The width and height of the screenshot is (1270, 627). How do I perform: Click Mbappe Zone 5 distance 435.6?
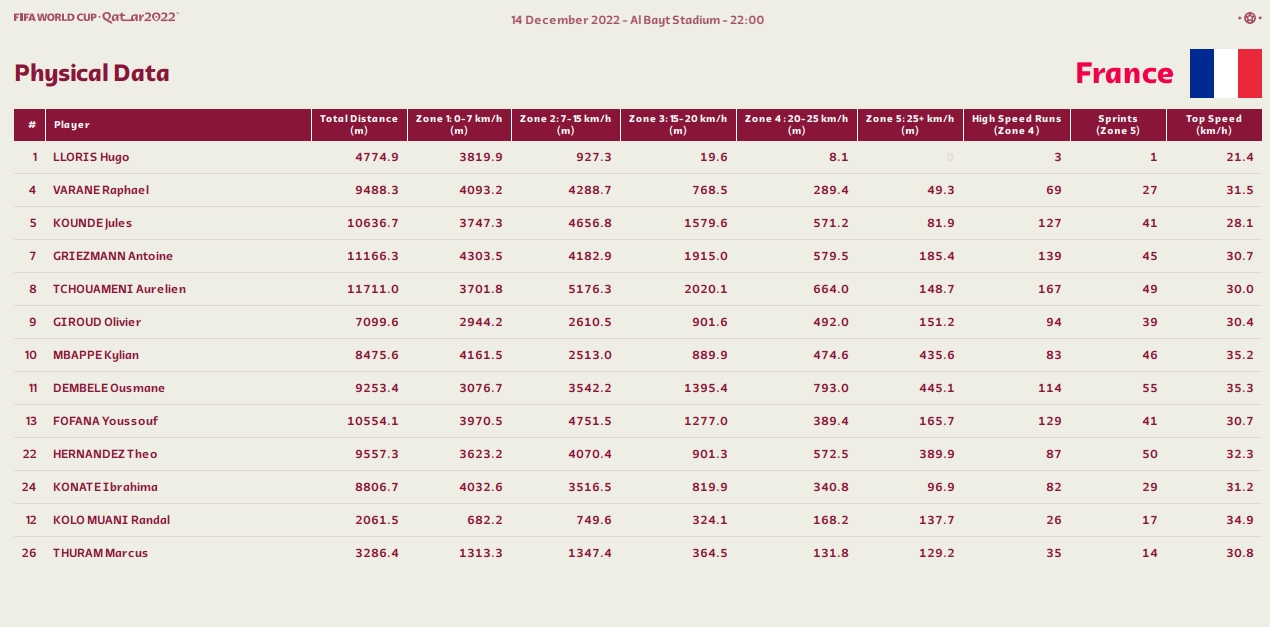937,355
